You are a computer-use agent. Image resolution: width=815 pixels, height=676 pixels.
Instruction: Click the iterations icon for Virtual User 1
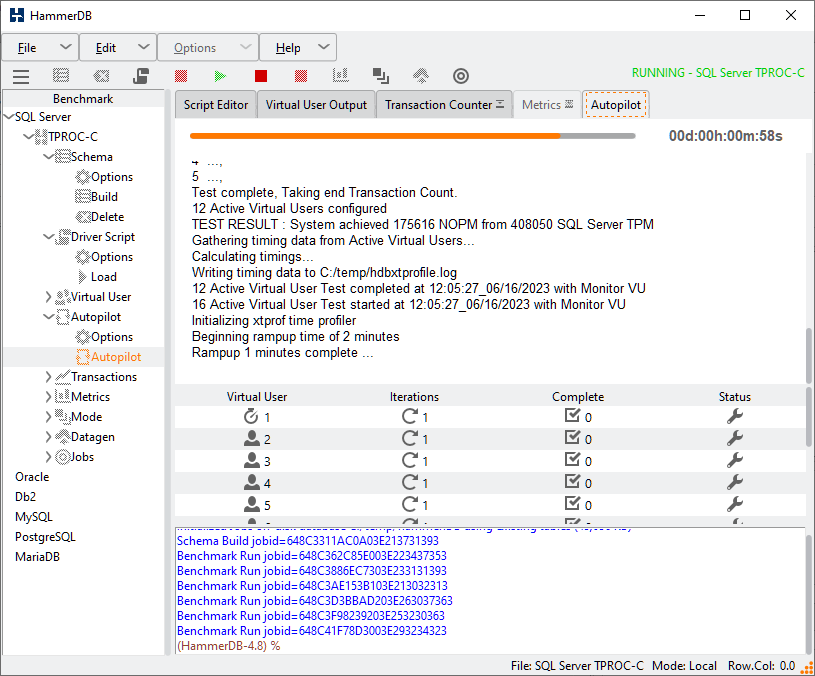coord(410,416)
